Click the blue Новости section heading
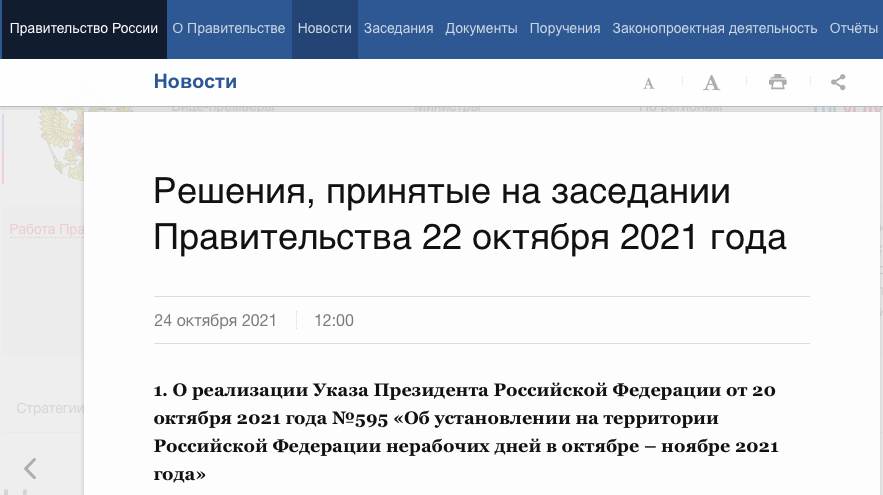 click(195, 82)
